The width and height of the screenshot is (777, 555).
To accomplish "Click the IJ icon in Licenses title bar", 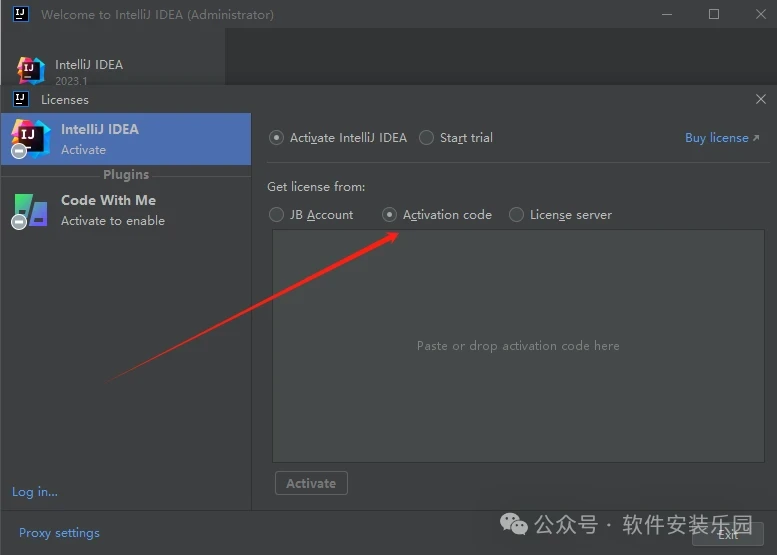I will coord(20,99).
